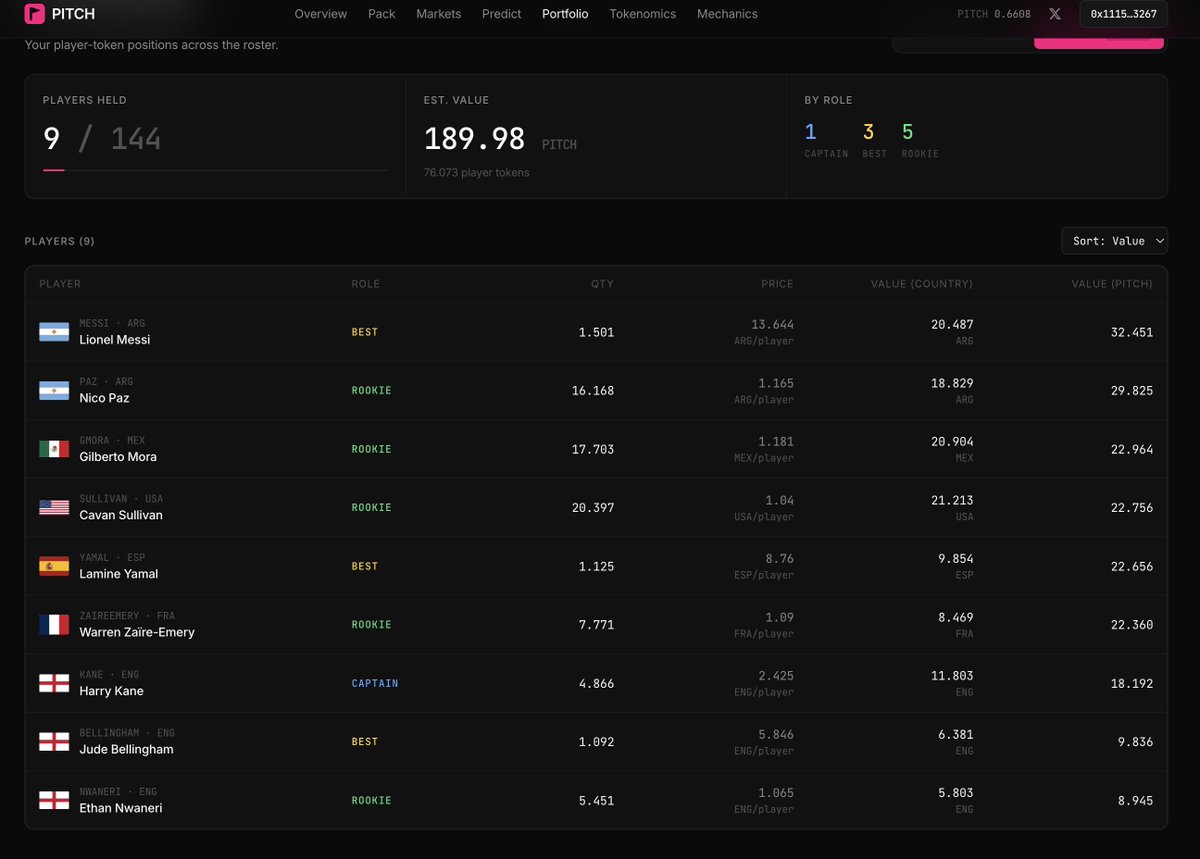1200x859 pixels.
Task: Click Cavan Sullivan quantity 20.397
Action: pos(593,508)
